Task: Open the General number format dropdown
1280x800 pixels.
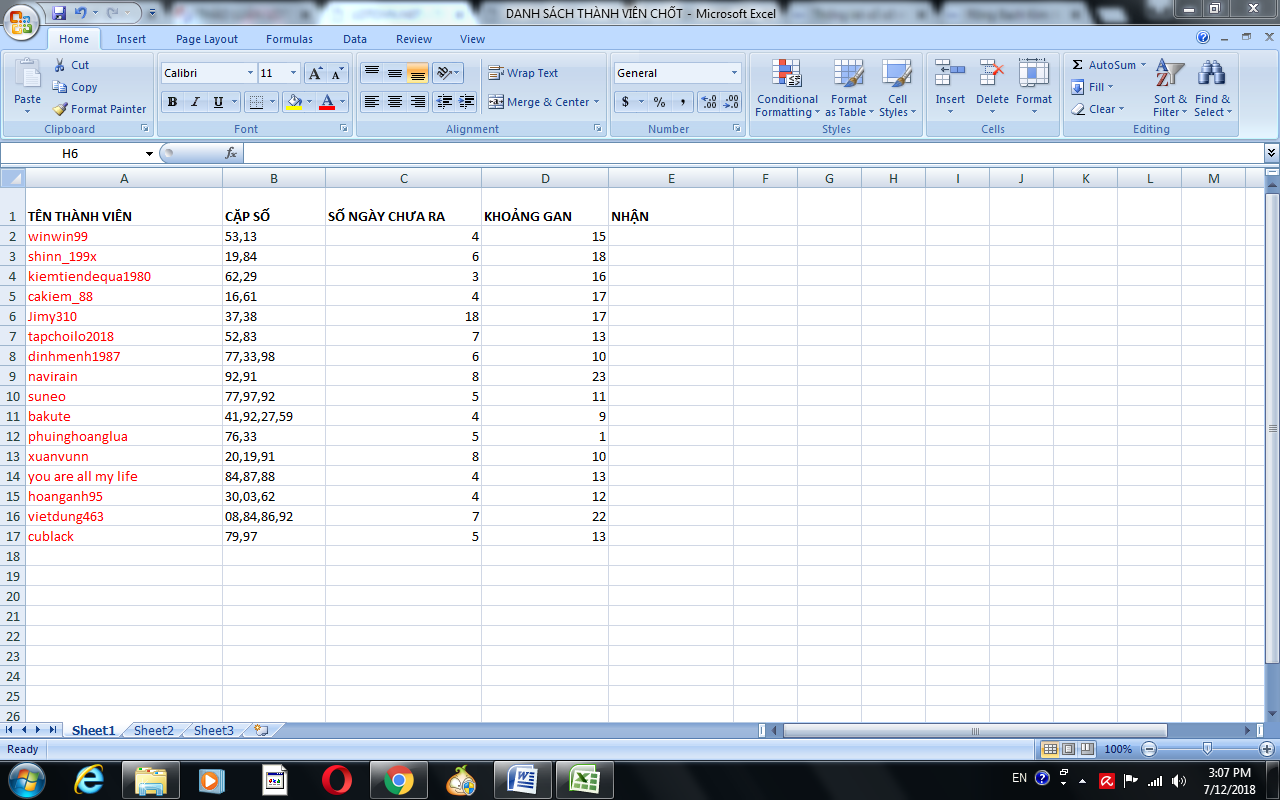Action: click(734, 73)
